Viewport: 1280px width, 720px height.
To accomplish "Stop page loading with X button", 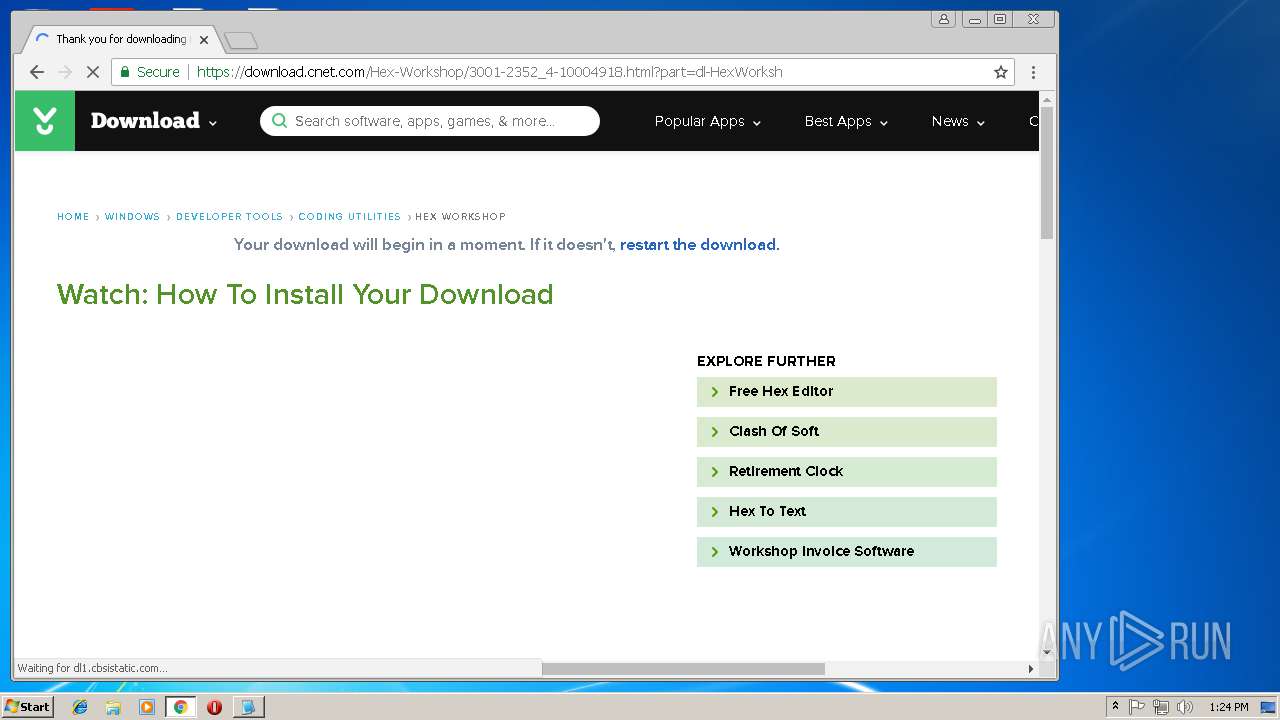I will (x=93, y=72).
